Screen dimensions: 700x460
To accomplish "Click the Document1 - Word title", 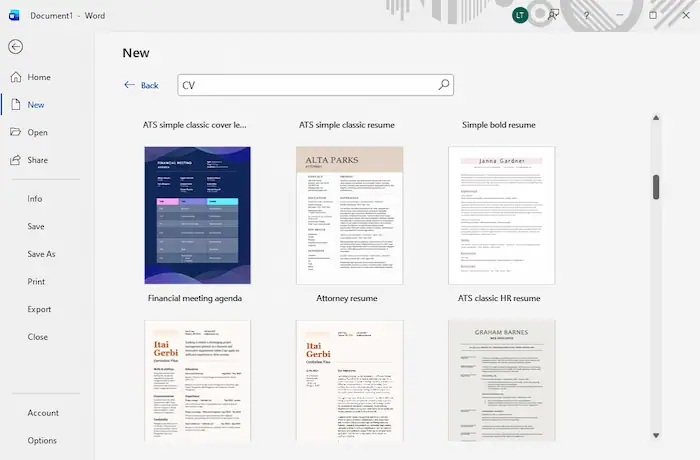I will point(68,16).
